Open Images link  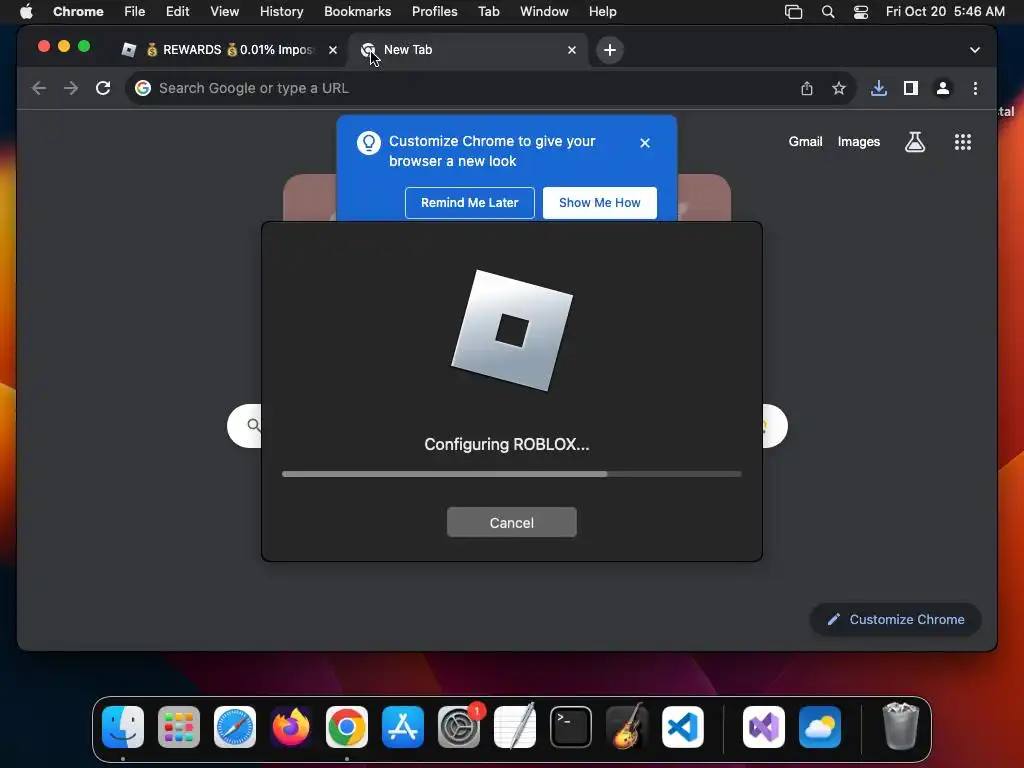858,142
